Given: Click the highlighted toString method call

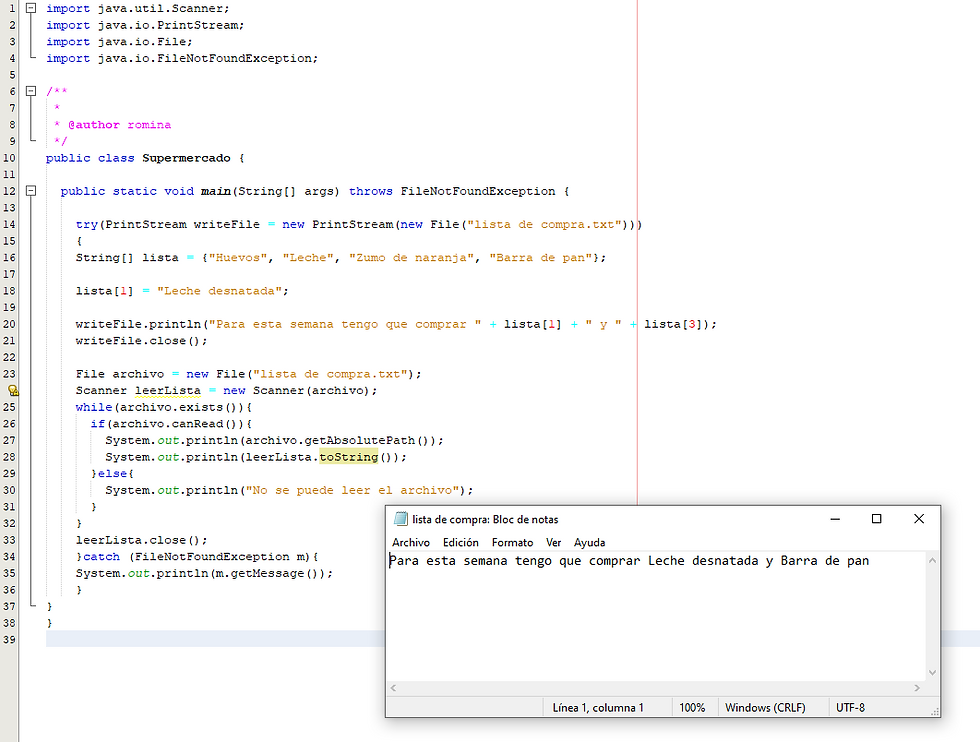Looking at the screenshot, I should (349, 457).
